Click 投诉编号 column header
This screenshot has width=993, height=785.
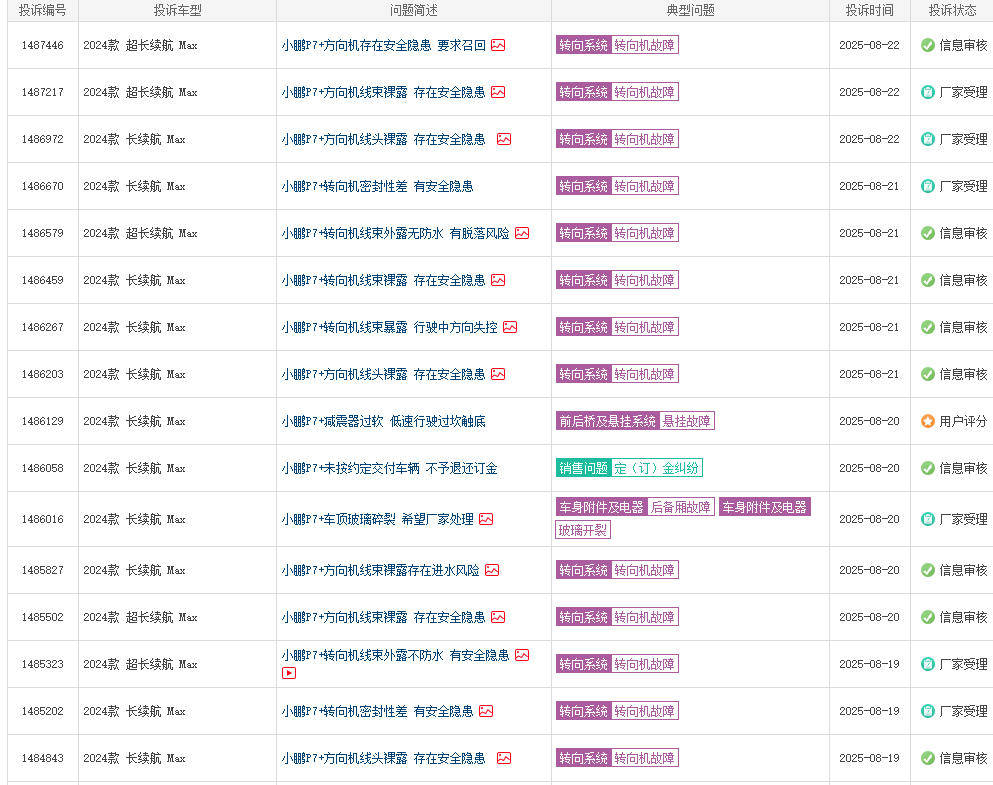click(42, 10)
